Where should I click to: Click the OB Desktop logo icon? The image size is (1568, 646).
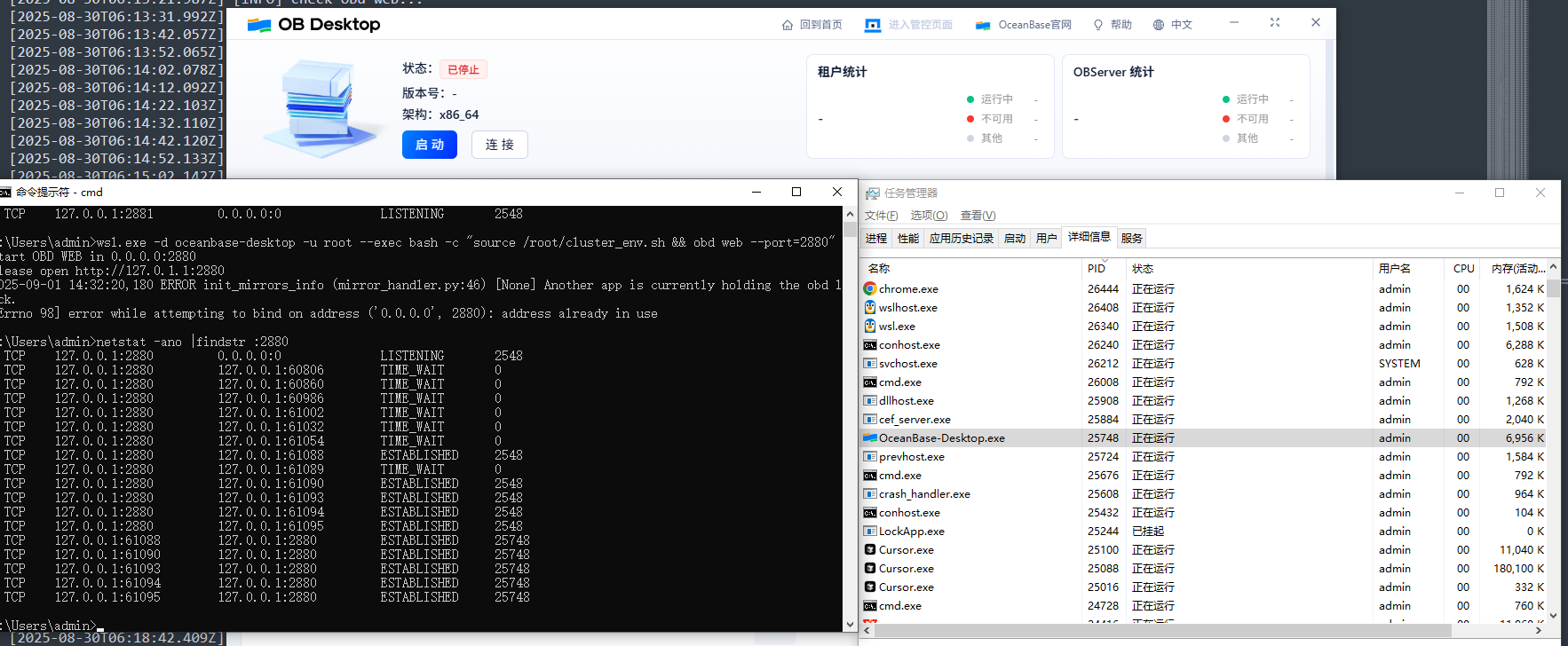259,25
